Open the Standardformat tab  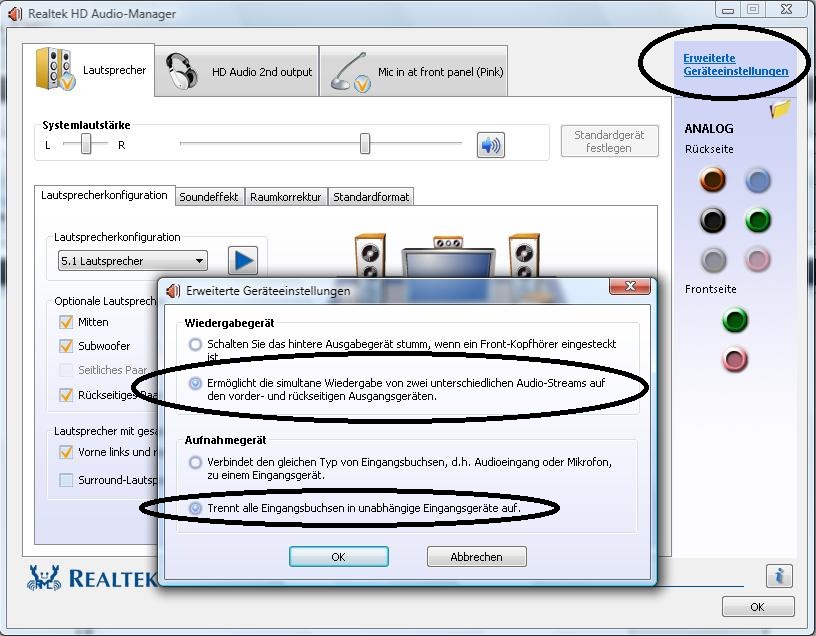(371, 197)
